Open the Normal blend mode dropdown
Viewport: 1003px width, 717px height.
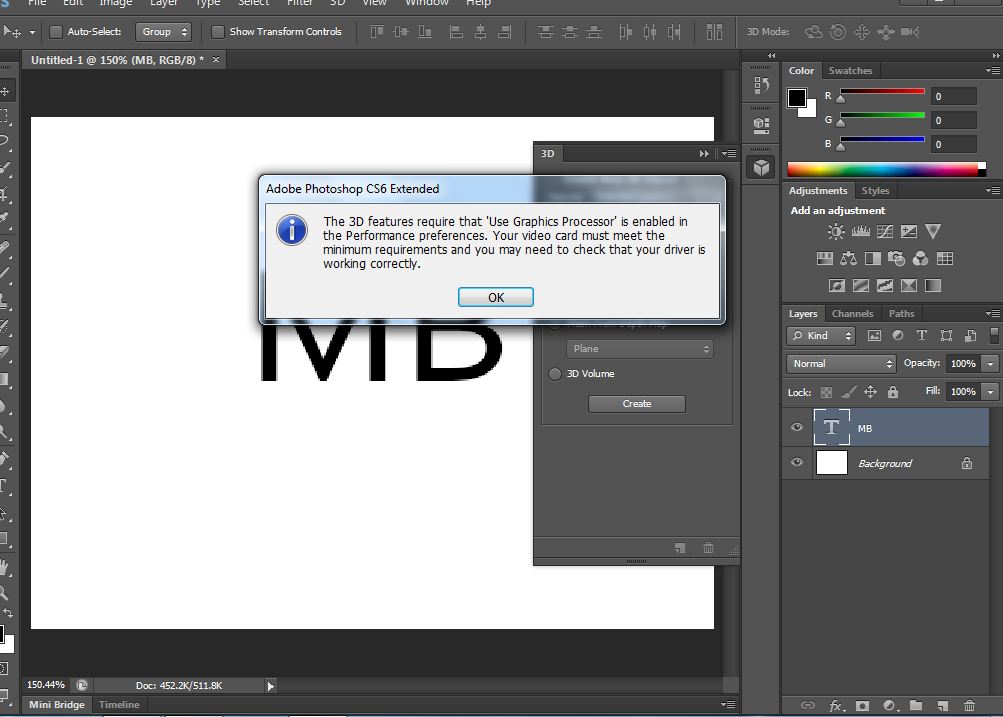point(841,363)
